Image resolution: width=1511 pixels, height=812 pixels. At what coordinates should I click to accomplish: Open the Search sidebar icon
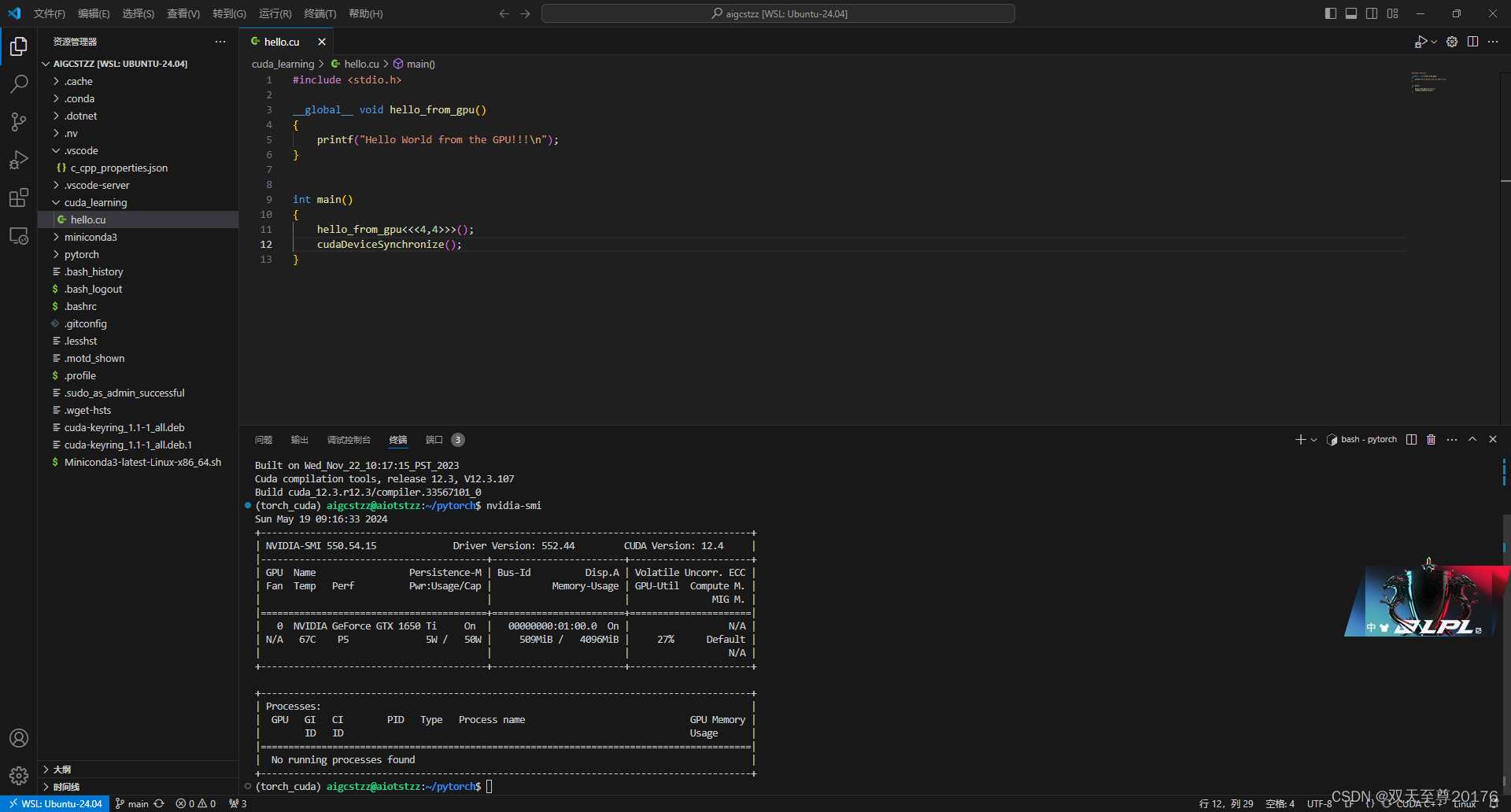pos(18,84)
